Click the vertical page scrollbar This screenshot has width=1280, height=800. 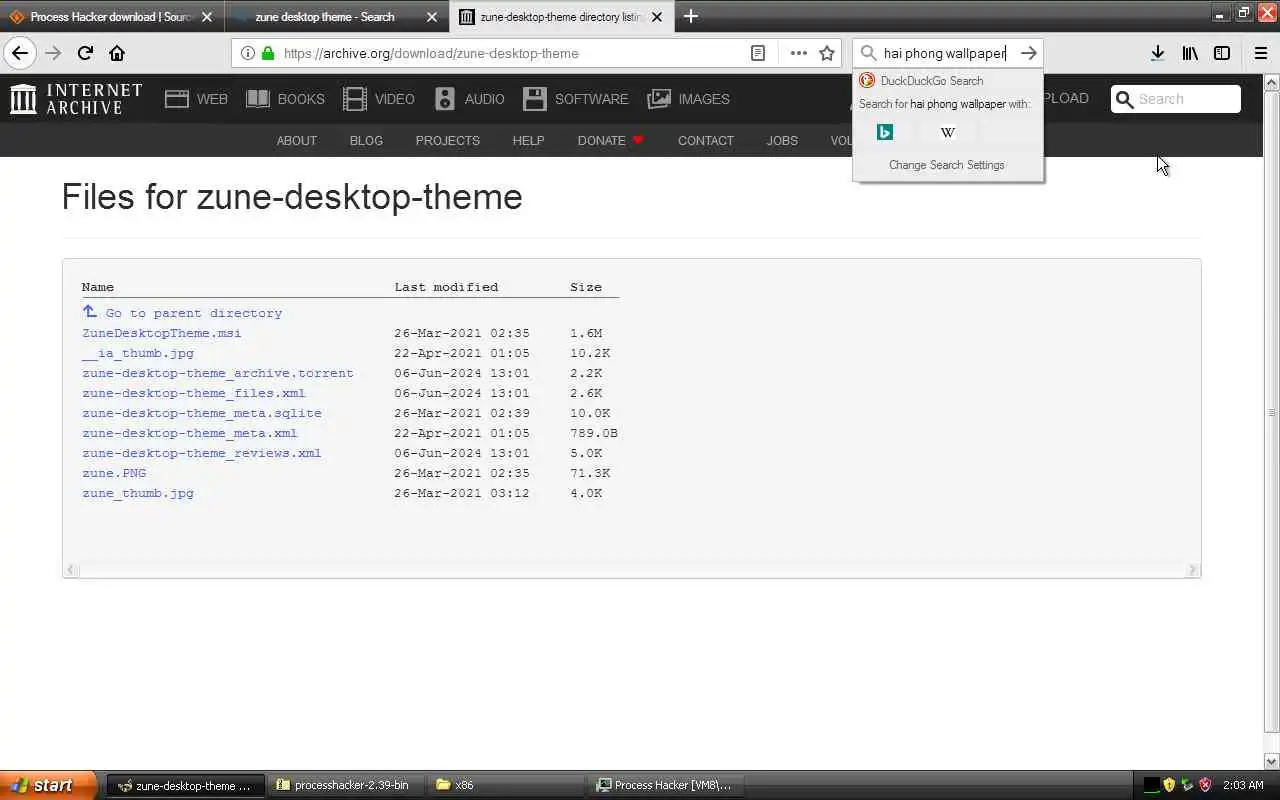[x=1272, y=413]
